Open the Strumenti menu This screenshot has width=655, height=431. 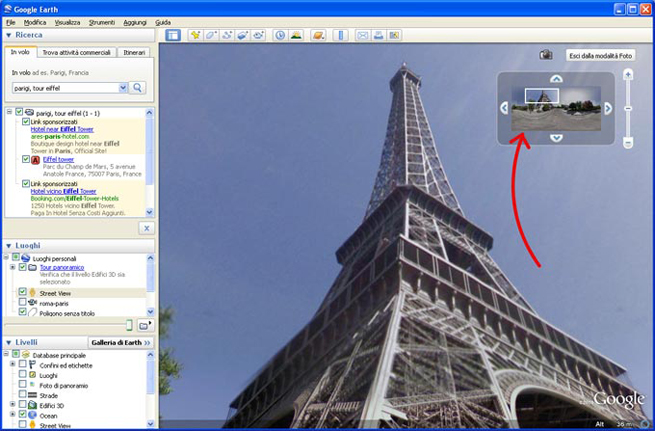click(102, 23)
